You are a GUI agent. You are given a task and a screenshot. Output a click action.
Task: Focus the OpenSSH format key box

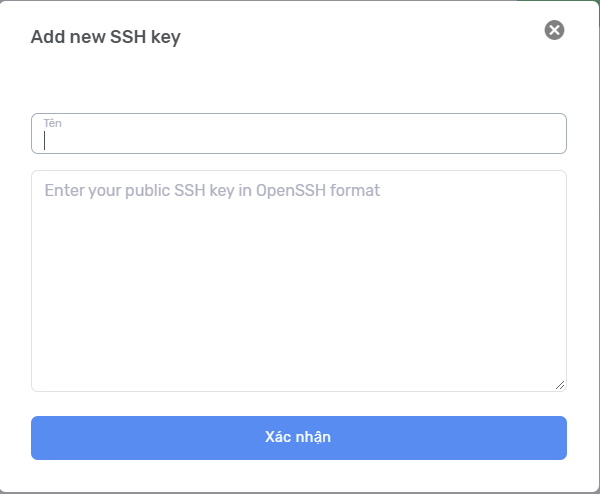click(299, 280)
